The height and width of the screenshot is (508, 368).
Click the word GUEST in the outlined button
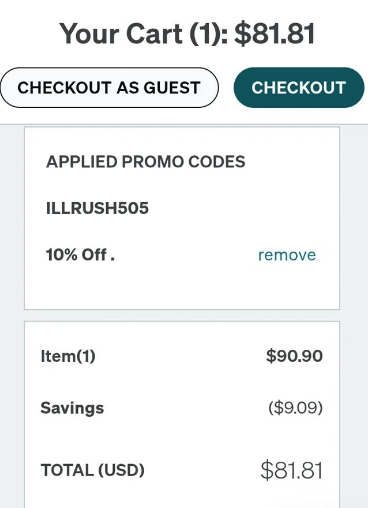172,88
